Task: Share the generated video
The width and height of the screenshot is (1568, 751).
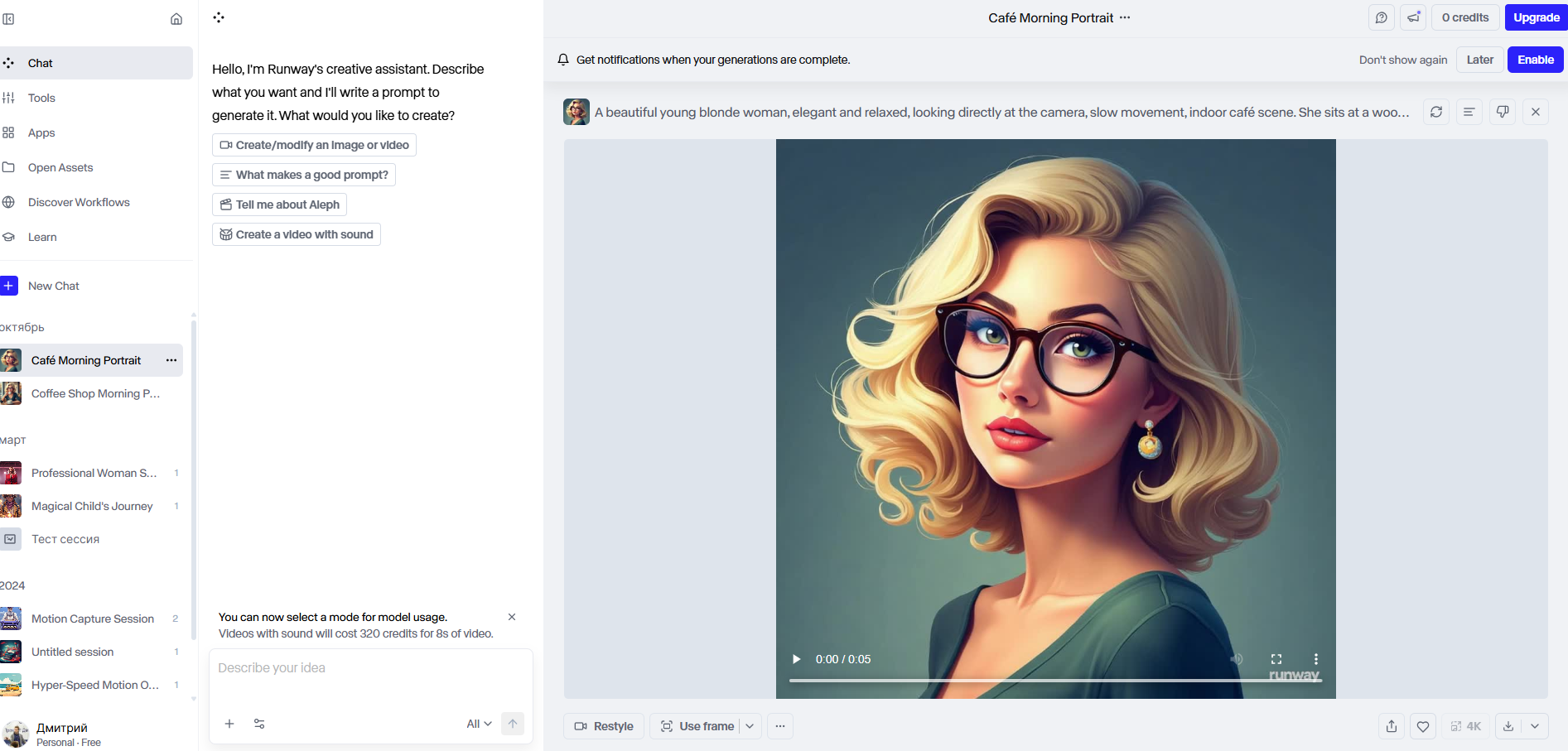Action: coord(1392,726)
